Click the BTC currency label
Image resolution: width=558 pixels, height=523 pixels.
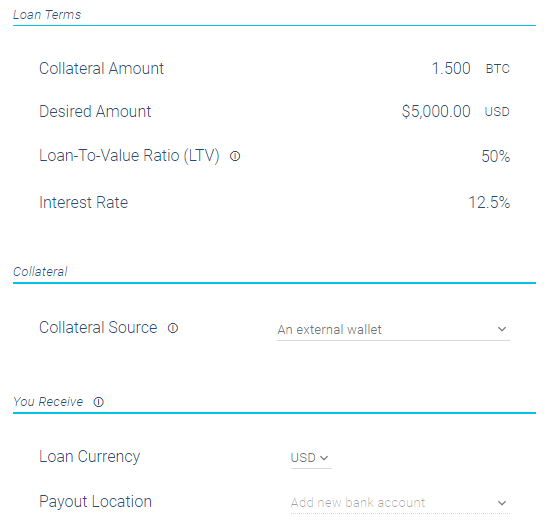498,69
